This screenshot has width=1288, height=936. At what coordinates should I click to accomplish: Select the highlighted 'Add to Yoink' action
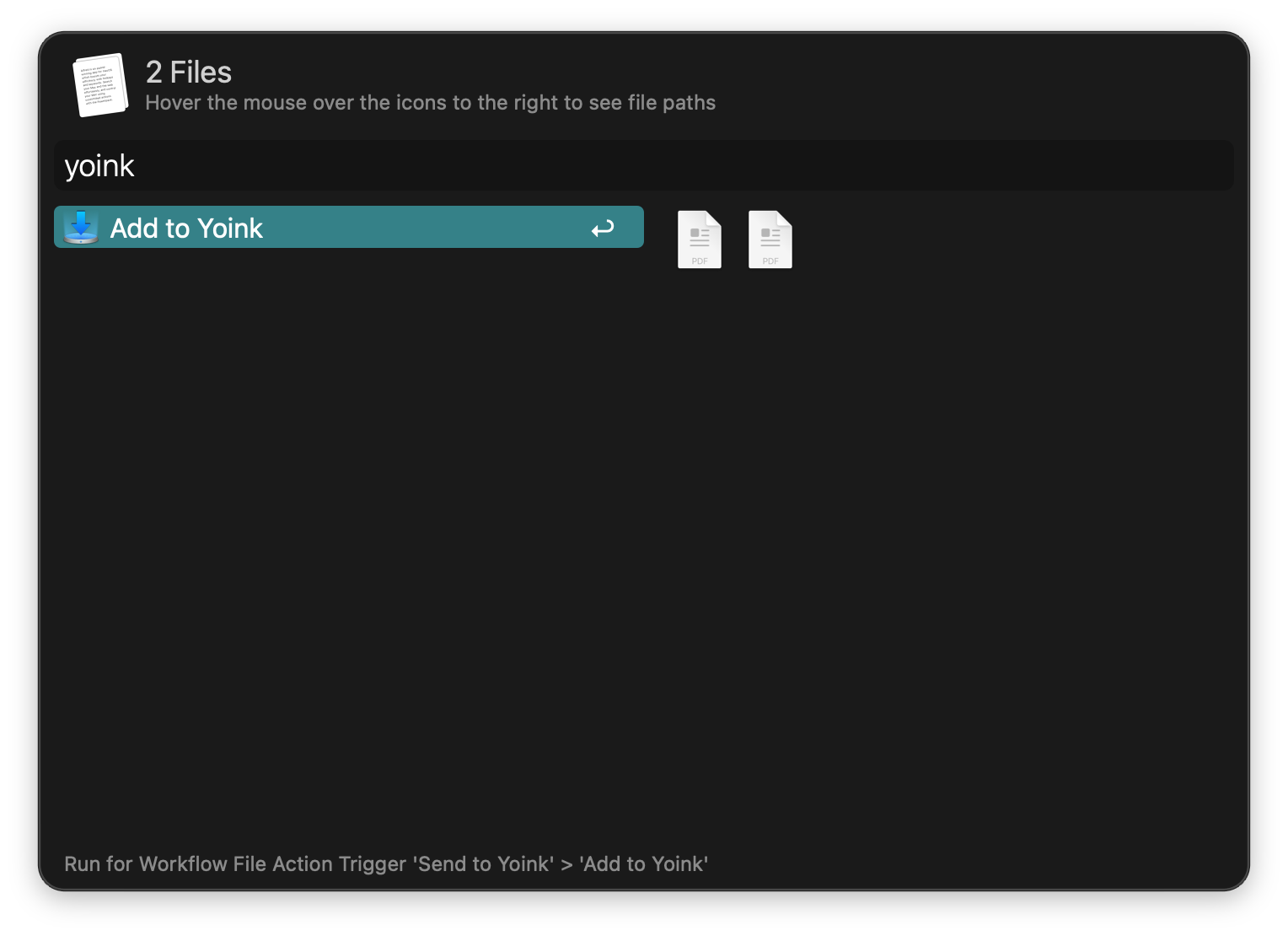(x=348, y=227)
